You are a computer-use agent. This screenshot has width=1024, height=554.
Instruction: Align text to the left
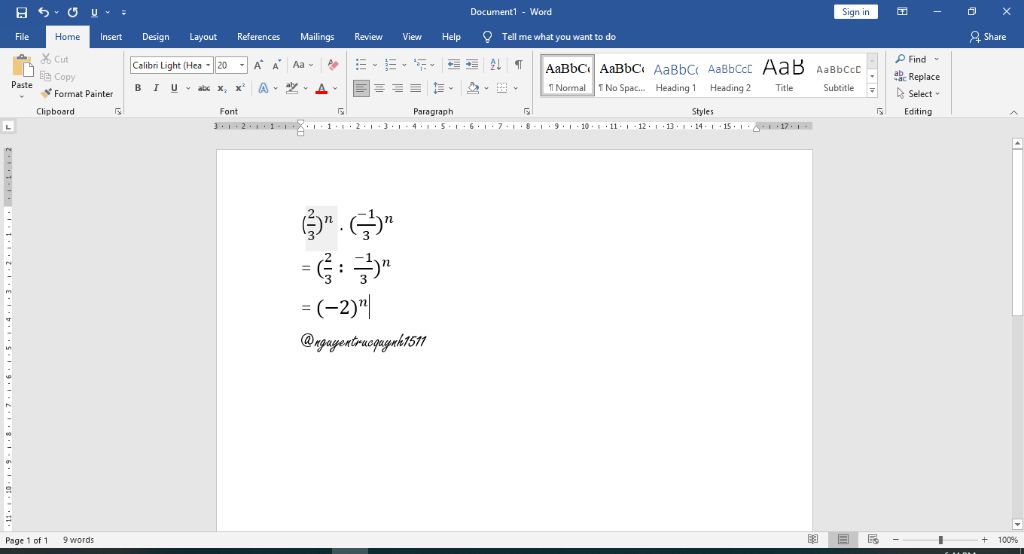[361, 88]
